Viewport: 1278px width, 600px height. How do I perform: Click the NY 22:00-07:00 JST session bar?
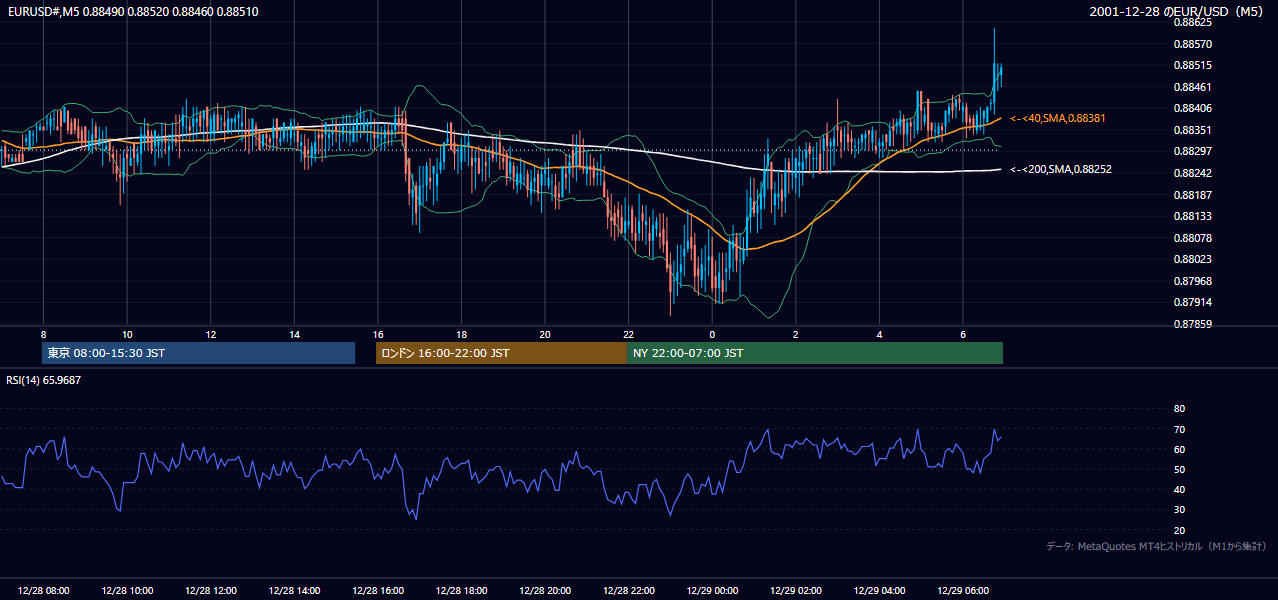(x=815, y=353)
